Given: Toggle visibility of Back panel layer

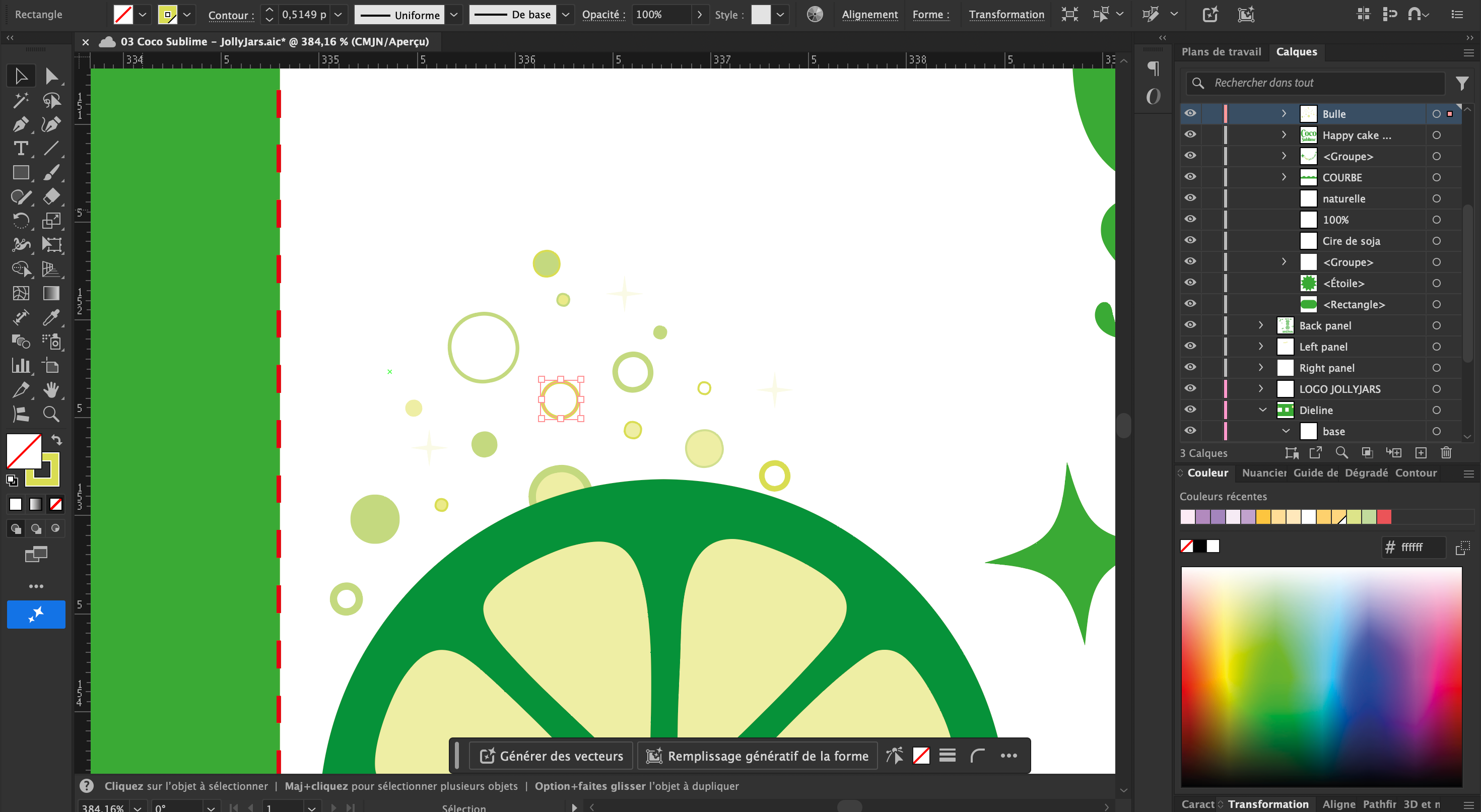Looking at the screenshot, I should (x=1190, y=325).
